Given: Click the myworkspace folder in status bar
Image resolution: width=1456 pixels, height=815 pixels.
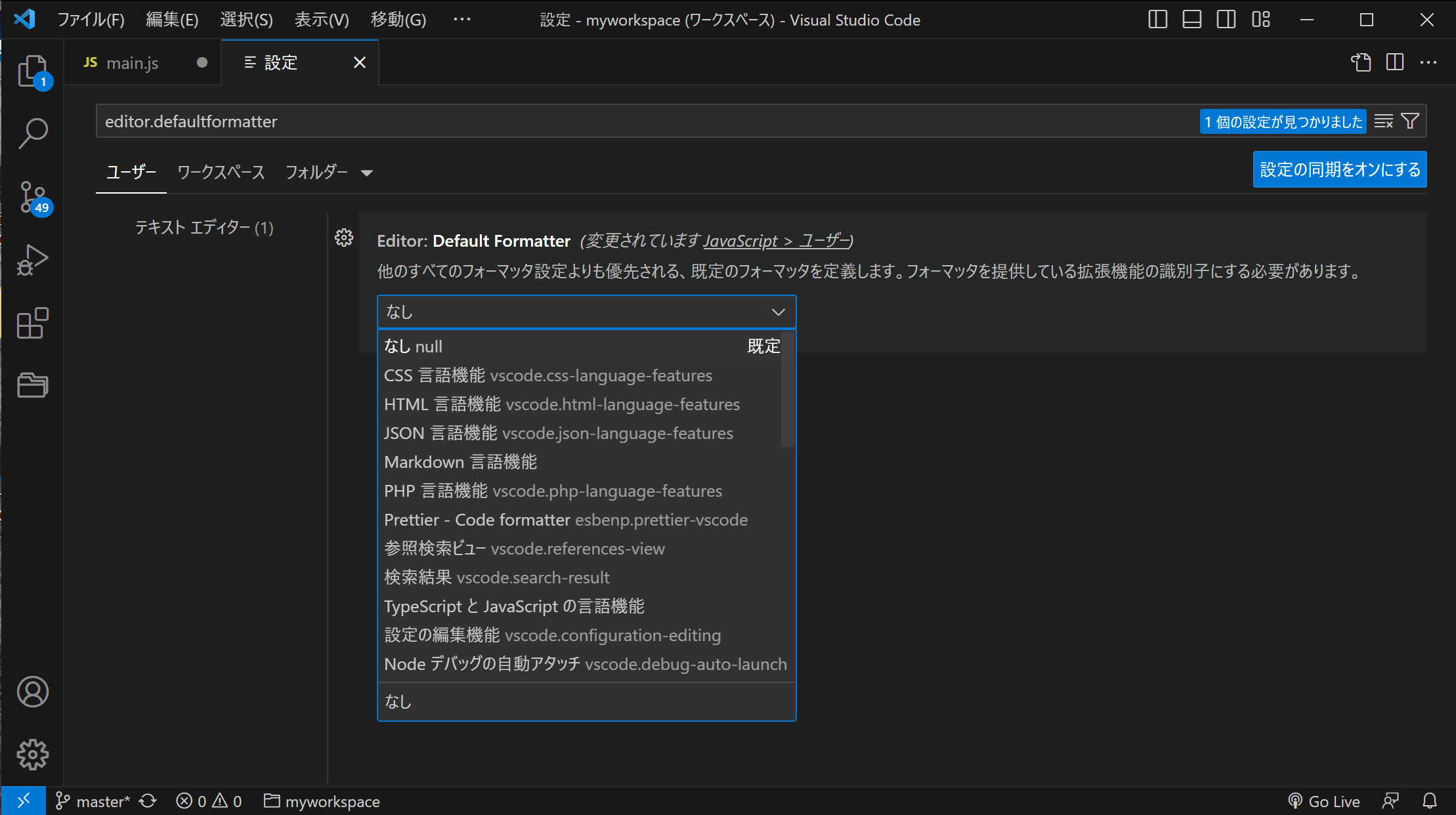Looking at the screenshot, I should pyautogui.click(x=322, y=801).
